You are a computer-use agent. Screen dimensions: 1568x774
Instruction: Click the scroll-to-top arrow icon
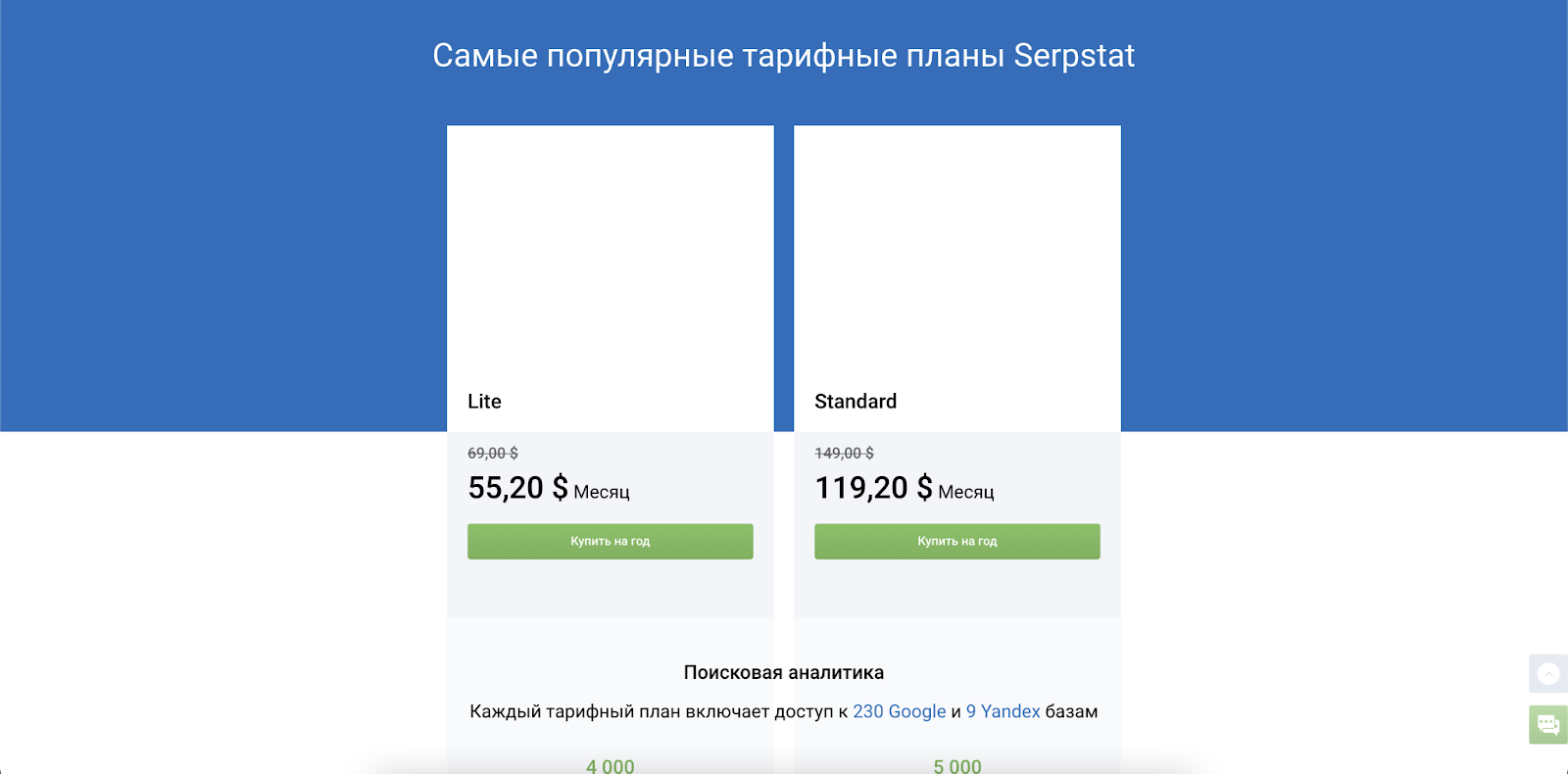tap(1548, 674)
